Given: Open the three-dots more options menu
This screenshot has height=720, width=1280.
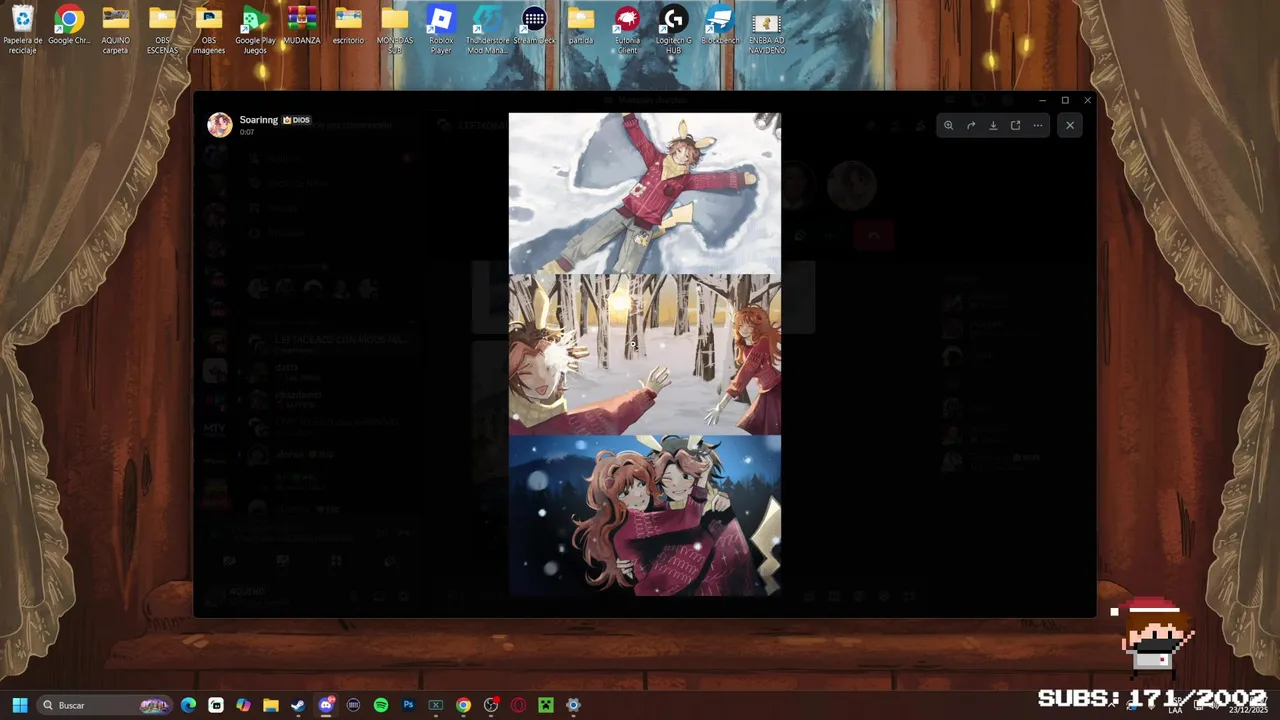Looking at the screenshot, I should [1038, 125].
